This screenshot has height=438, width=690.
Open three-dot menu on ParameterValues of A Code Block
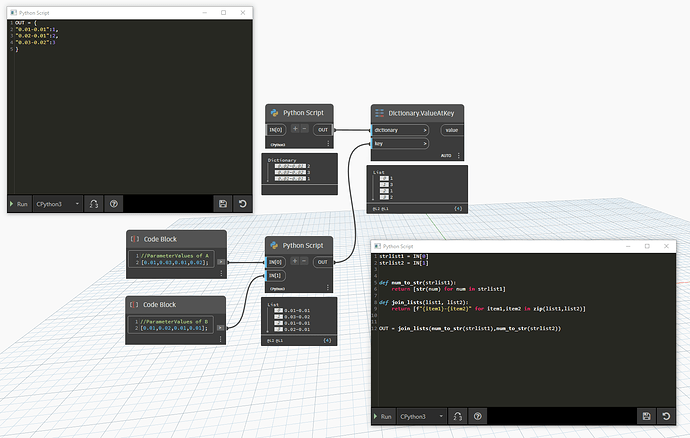[x=221, y=273]
